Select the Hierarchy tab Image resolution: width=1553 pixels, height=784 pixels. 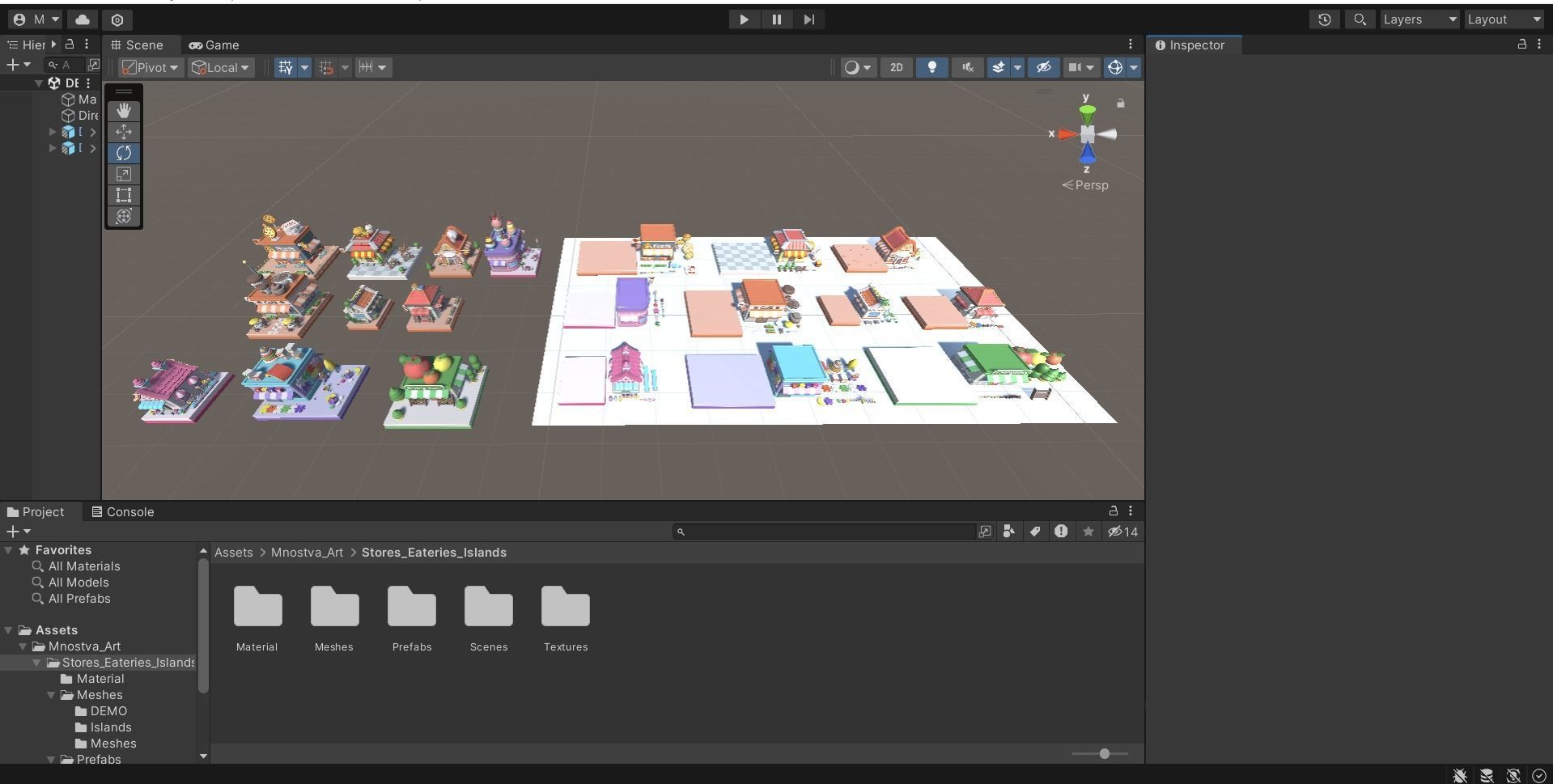pos(26,45)
